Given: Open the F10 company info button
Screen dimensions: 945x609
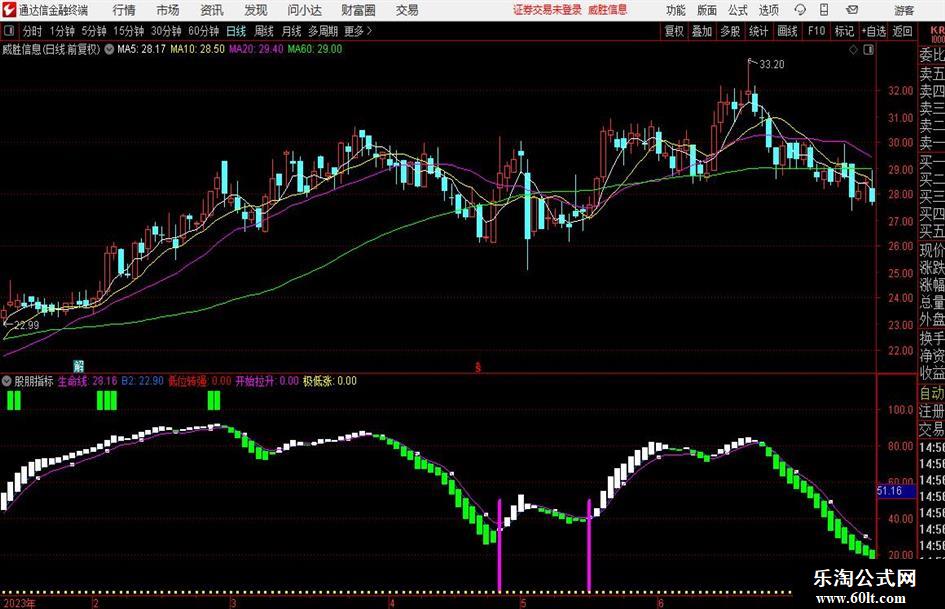Looking at the screenshot, I should pyautogui.click(x=817, y=31).
